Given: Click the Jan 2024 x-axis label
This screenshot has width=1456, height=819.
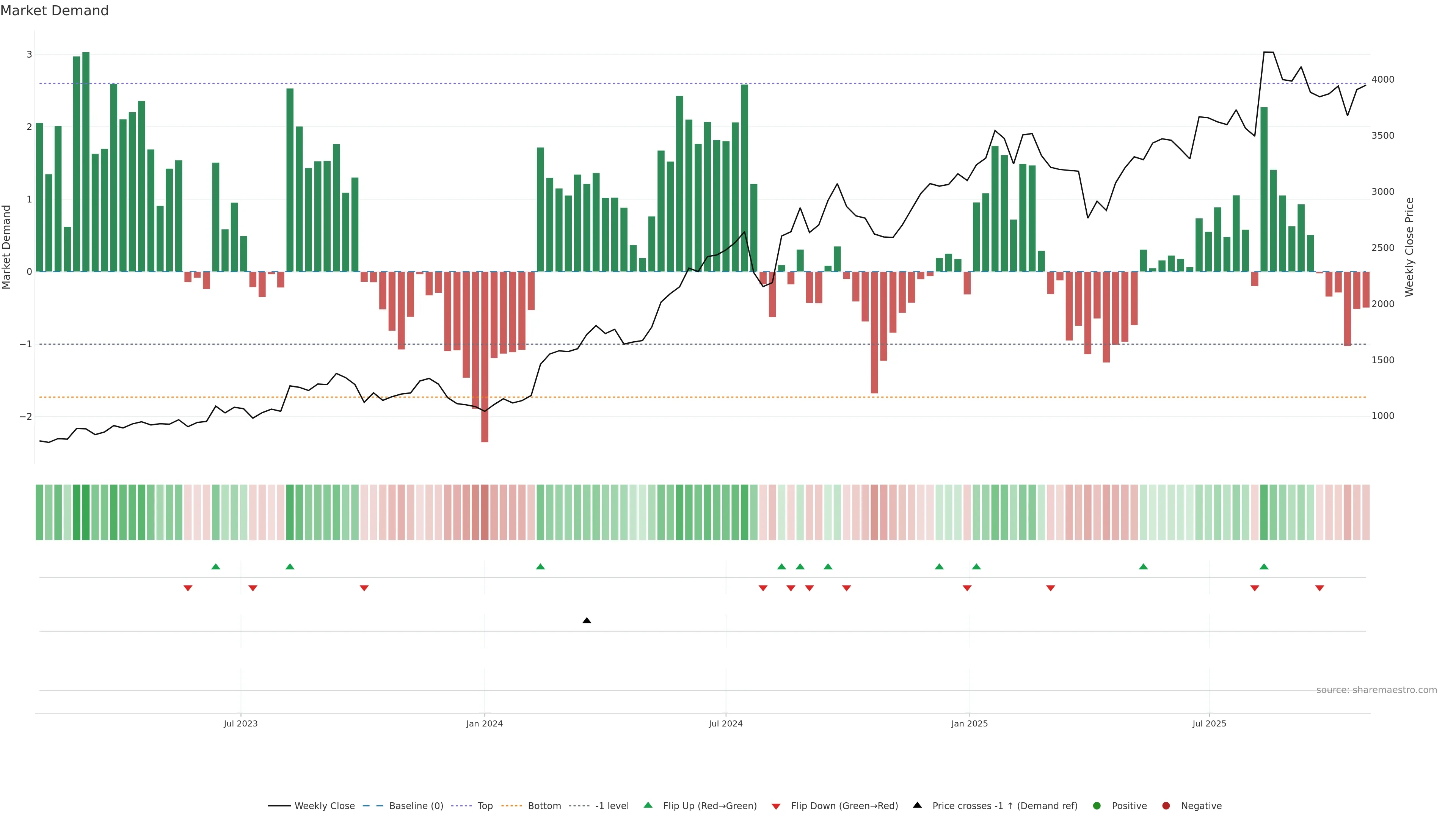Looking at the screenshot, I should click(485, 724).
